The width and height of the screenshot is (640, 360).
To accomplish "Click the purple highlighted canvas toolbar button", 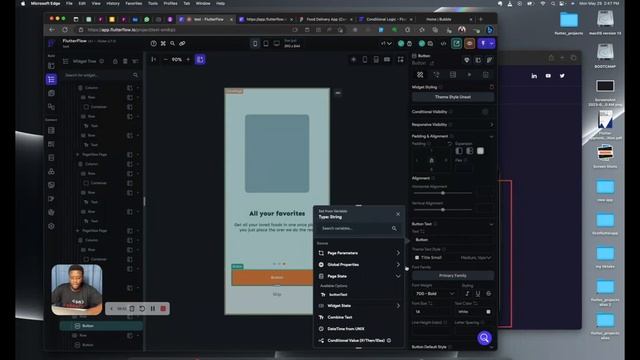I will tap(200, 60).
